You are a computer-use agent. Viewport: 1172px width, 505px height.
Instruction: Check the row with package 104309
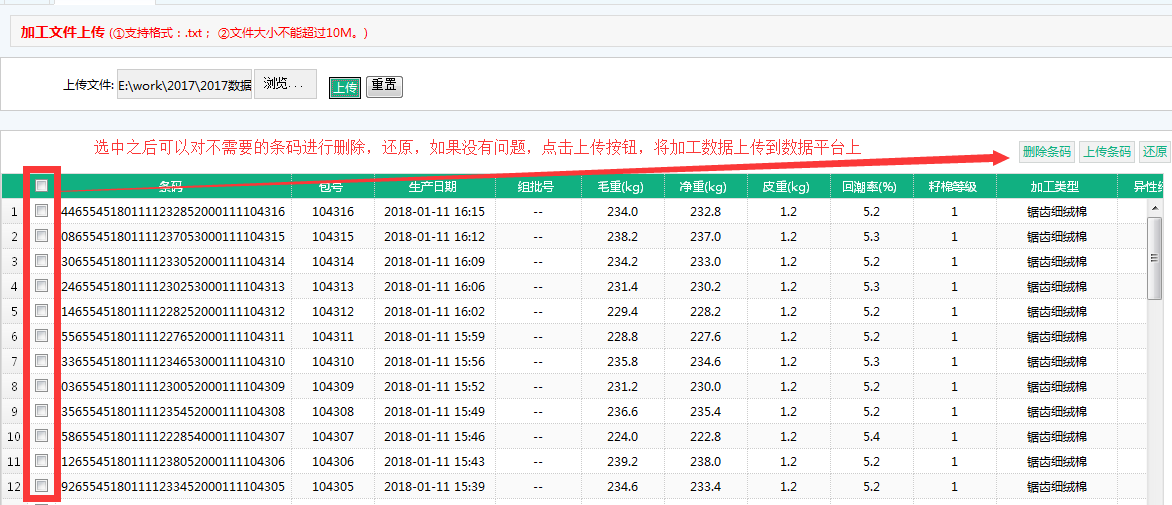click(x=42, y=385)
